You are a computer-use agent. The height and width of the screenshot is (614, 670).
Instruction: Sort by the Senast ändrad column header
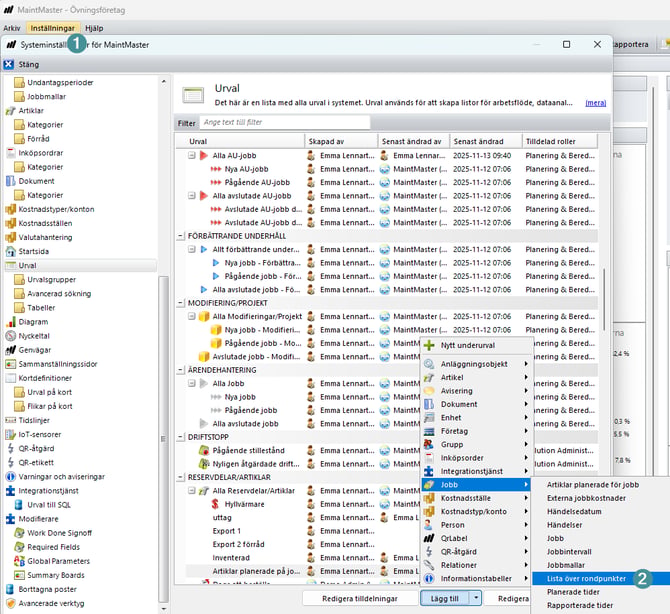coord(485,141)
